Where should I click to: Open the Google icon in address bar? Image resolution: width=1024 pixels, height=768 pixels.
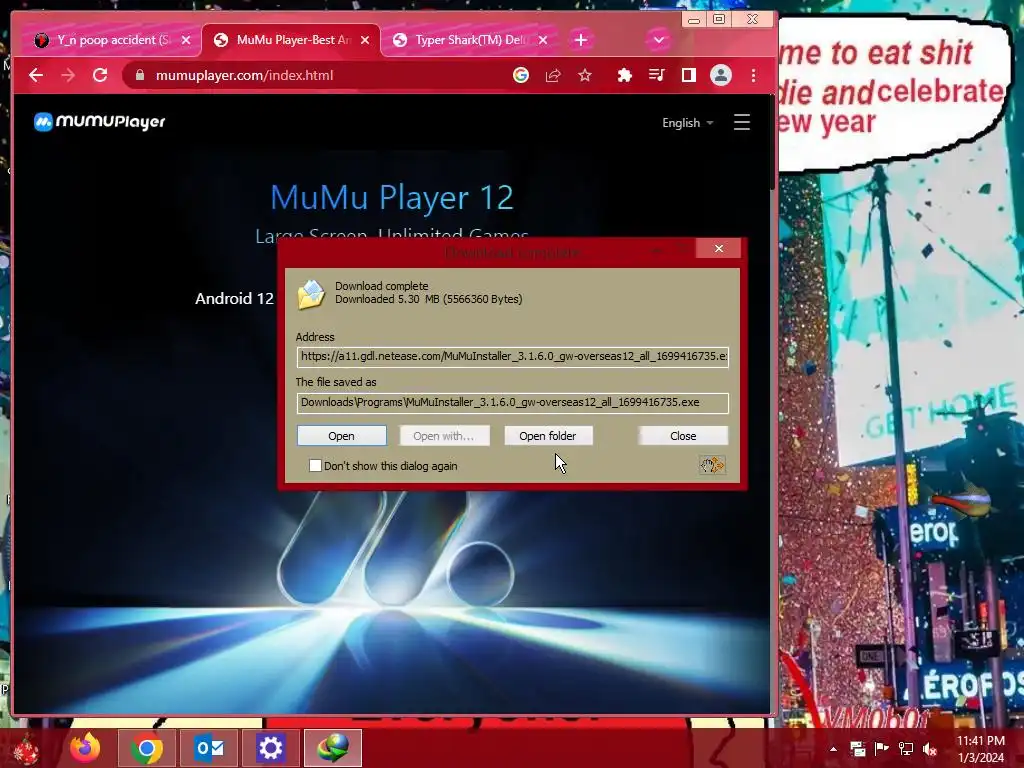pos(520,75)
